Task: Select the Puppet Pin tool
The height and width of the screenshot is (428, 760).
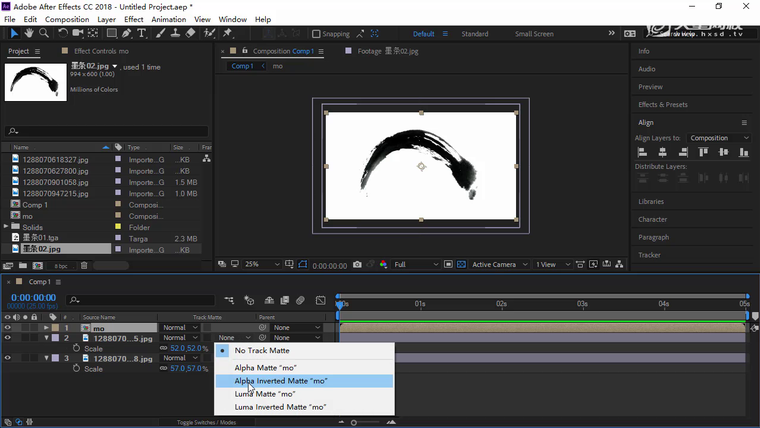Action: click(x=227, y=33)
